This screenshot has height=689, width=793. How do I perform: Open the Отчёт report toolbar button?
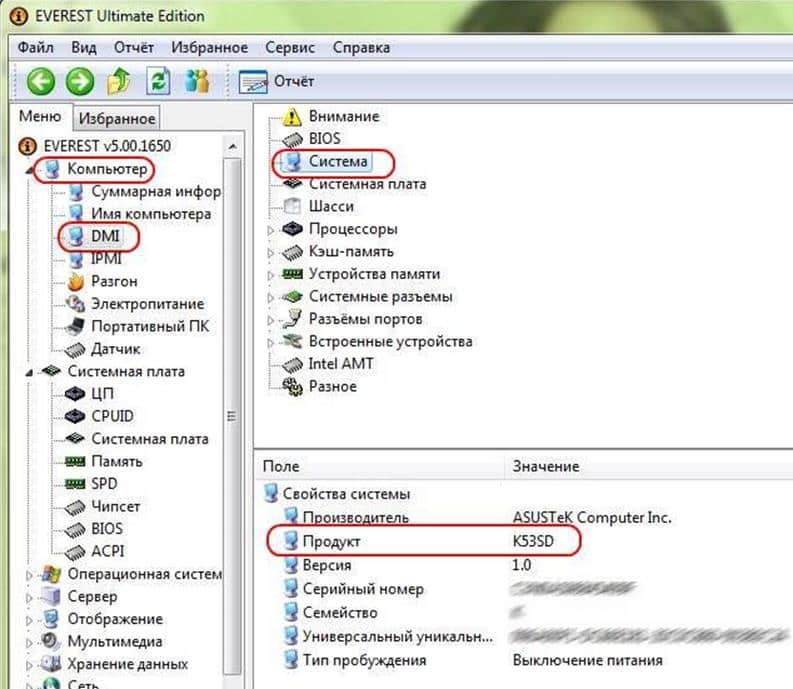(x=279, y=81)
